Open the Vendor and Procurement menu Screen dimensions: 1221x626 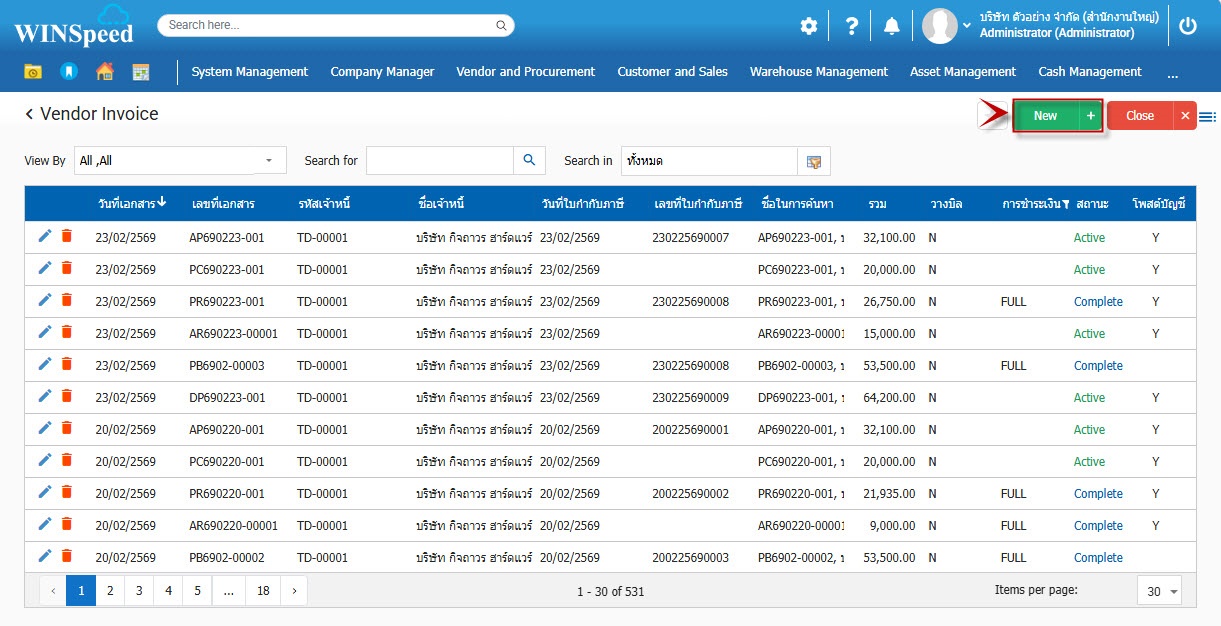tap(525, 72)
